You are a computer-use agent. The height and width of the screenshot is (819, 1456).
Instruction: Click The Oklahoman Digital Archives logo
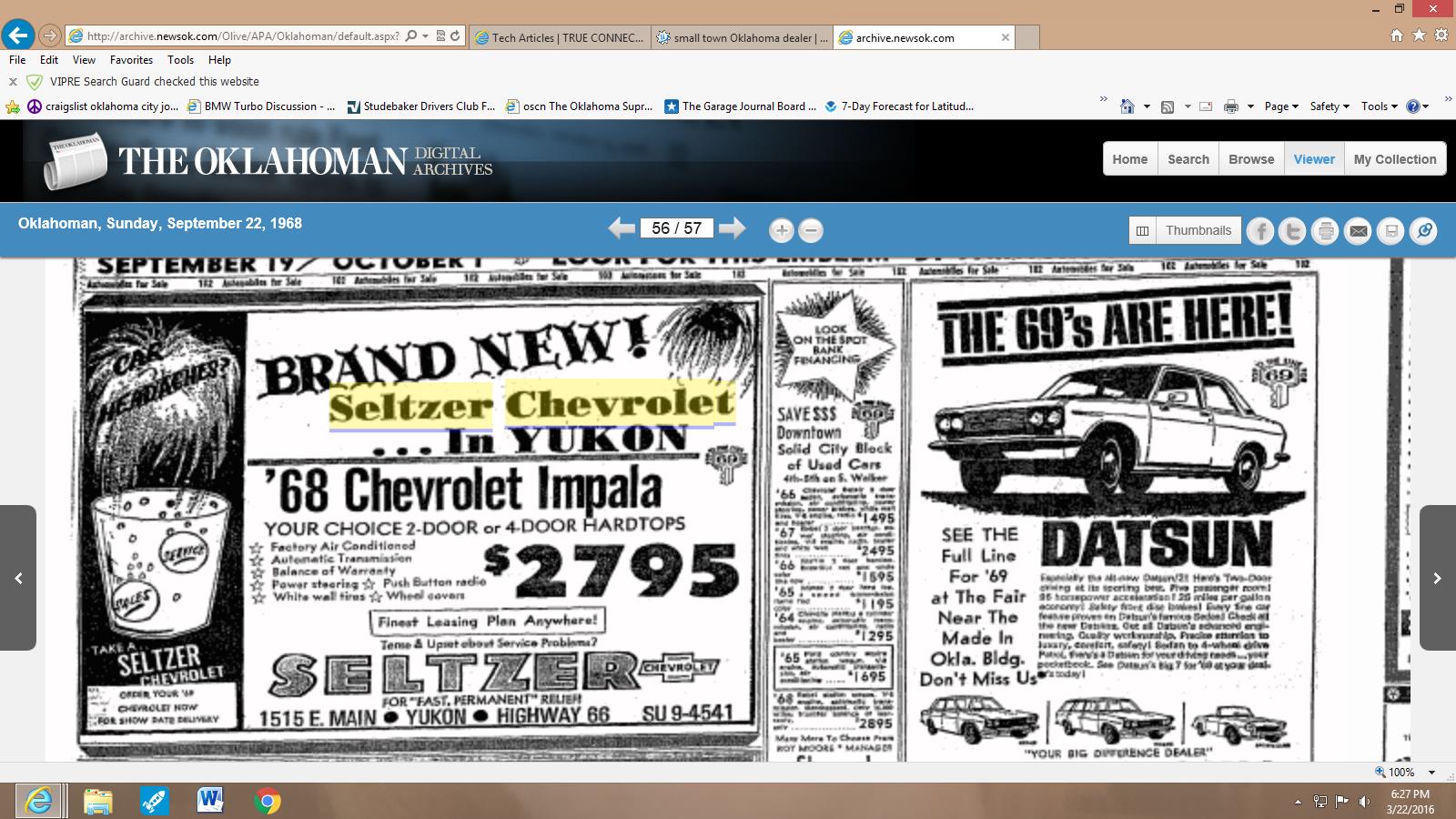point(268,161)
